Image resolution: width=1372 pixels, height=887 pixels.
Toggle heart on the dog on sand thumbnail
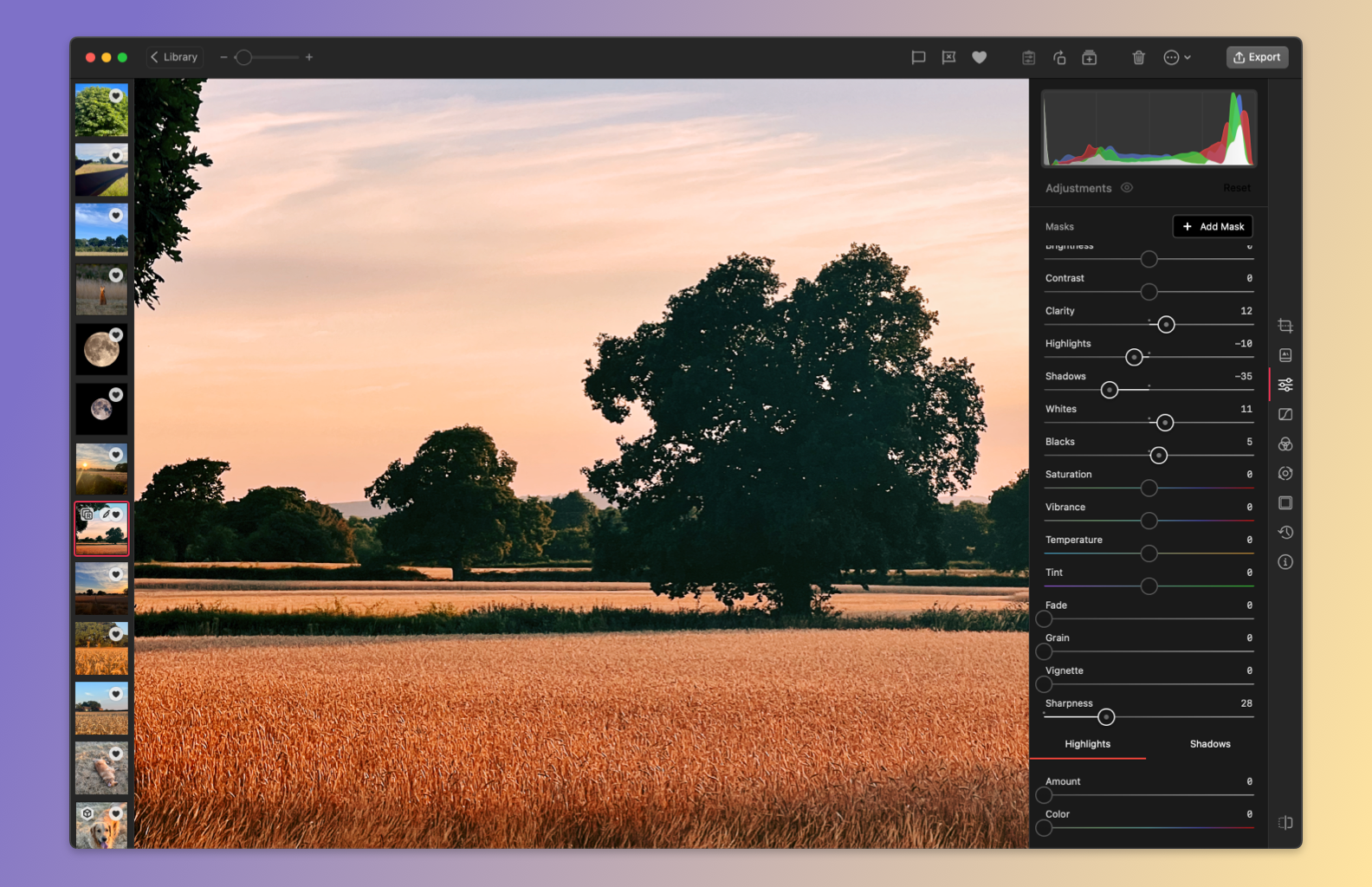tap(116, 754)
